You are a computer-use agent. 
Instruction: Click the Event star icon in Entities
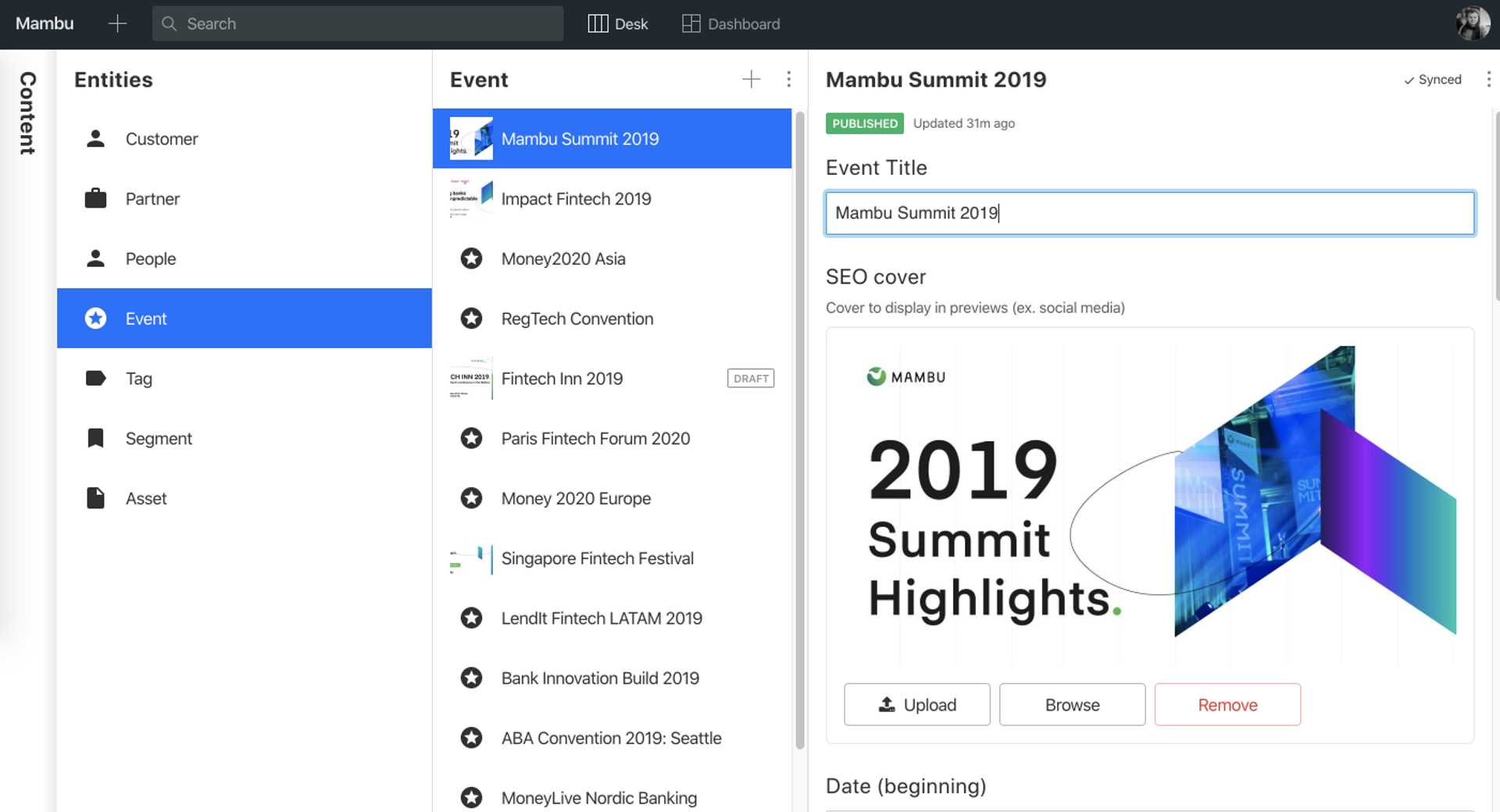coord(95,319)
